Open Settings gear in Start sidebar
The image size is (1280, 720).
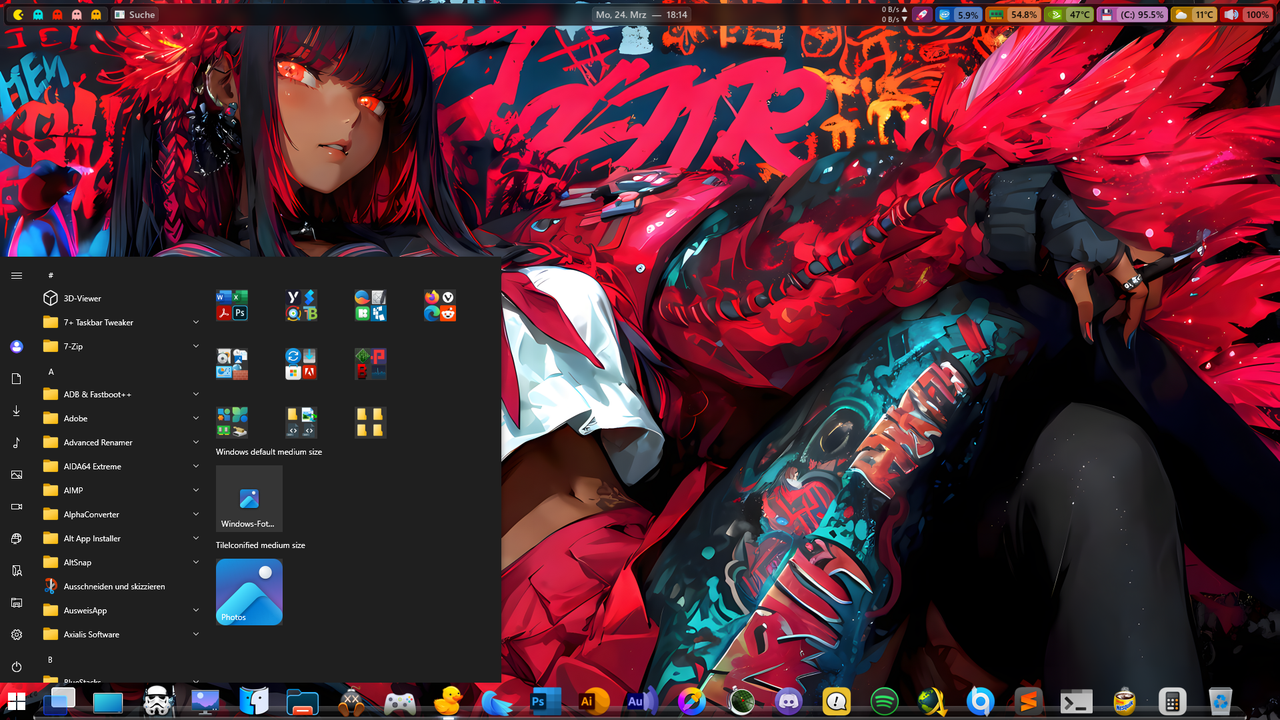tap(16, 635)
